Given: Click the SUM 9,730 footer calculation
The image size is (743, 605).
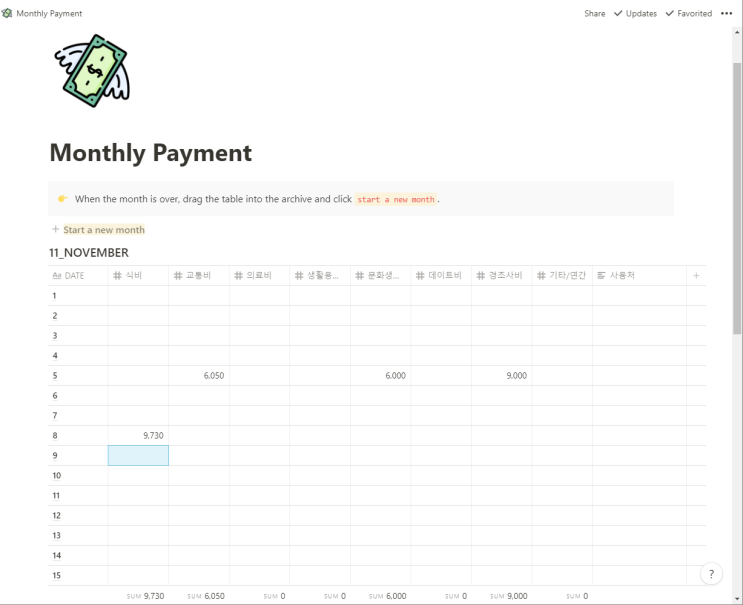Looking at the screenshot, I should coord(145,596).
